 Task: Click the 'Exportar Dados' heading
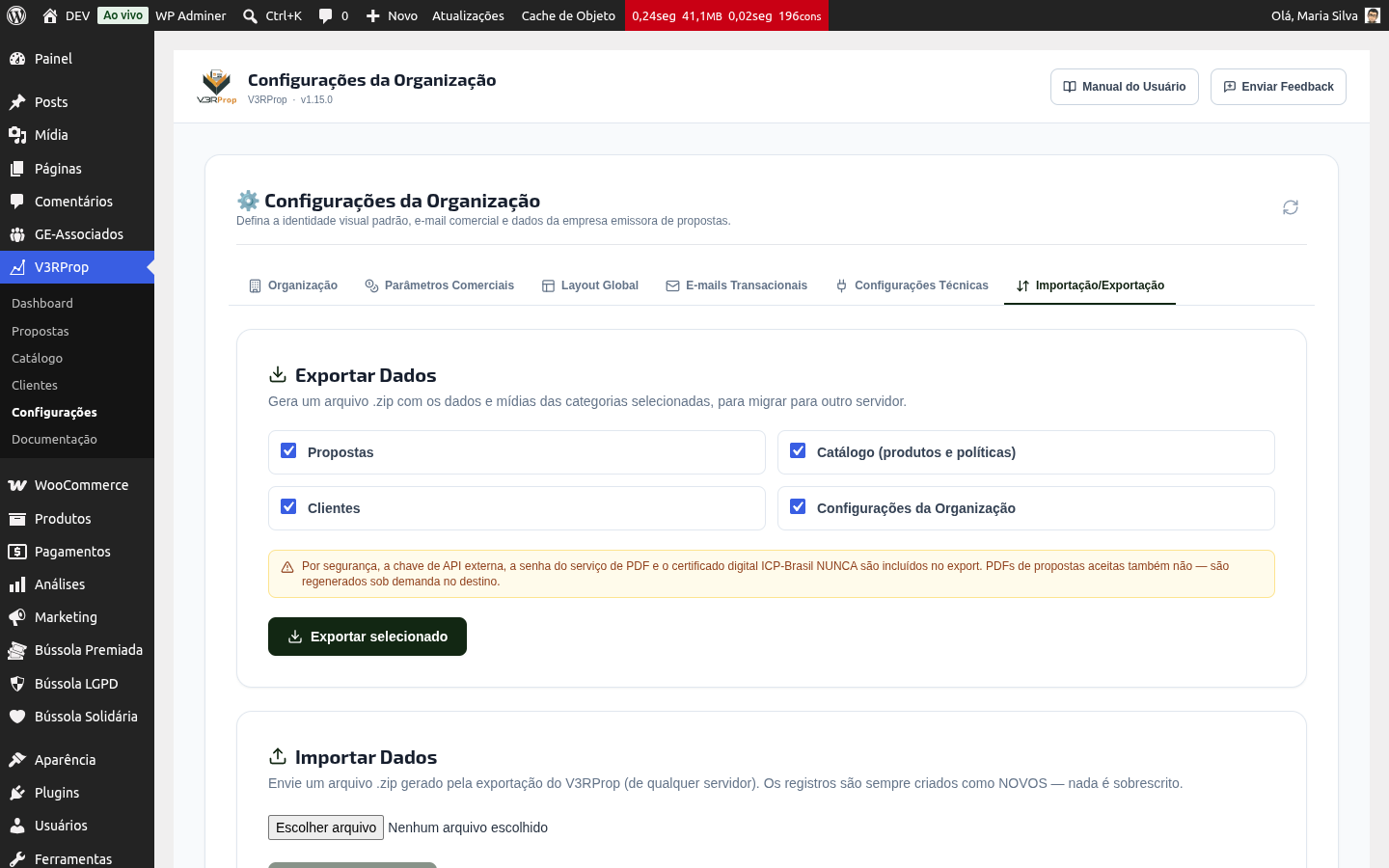click(x=366, y=375)
